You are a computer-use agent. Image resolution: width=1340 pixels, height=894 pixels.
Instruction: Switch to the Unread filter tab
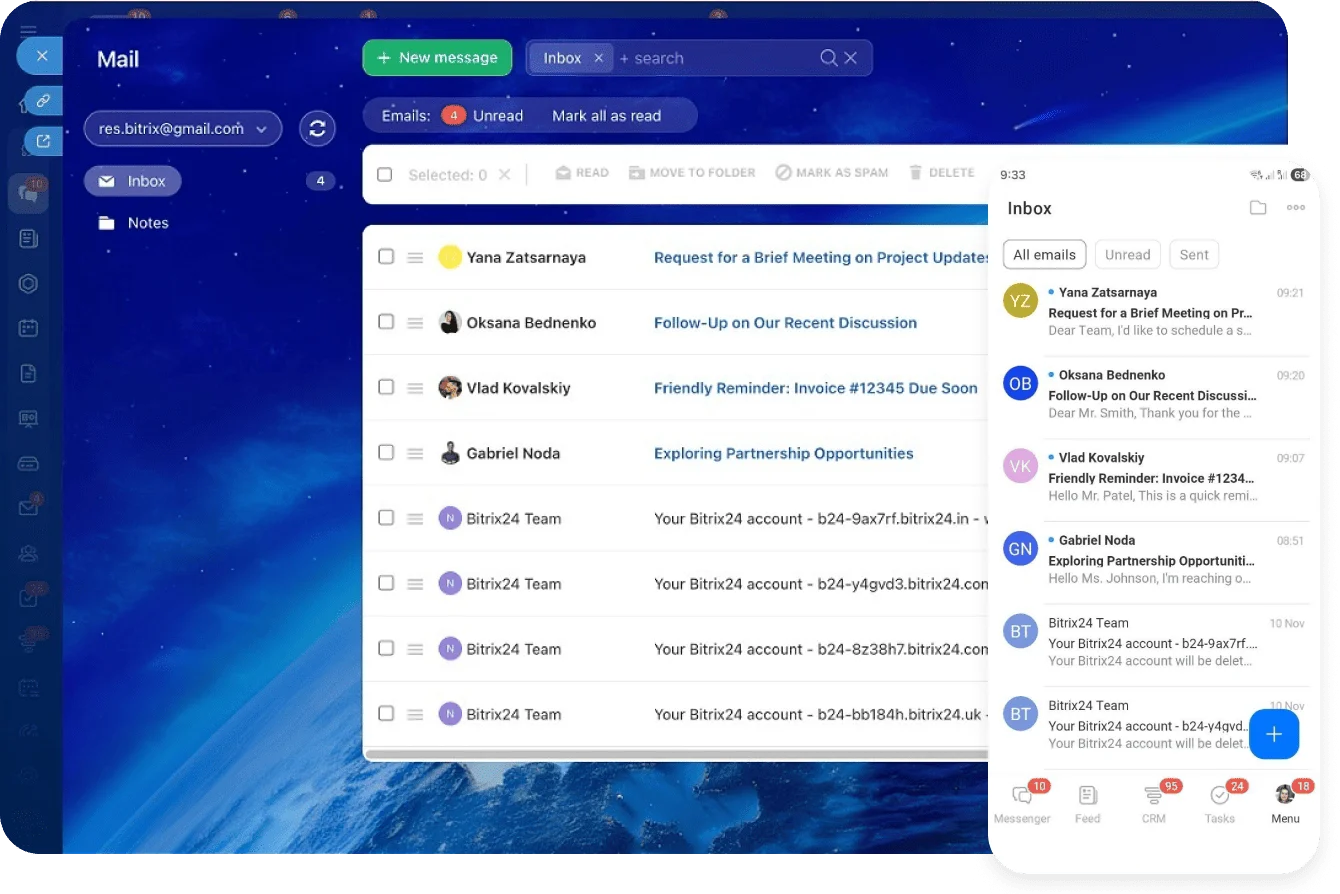(x=1127, y=254)
